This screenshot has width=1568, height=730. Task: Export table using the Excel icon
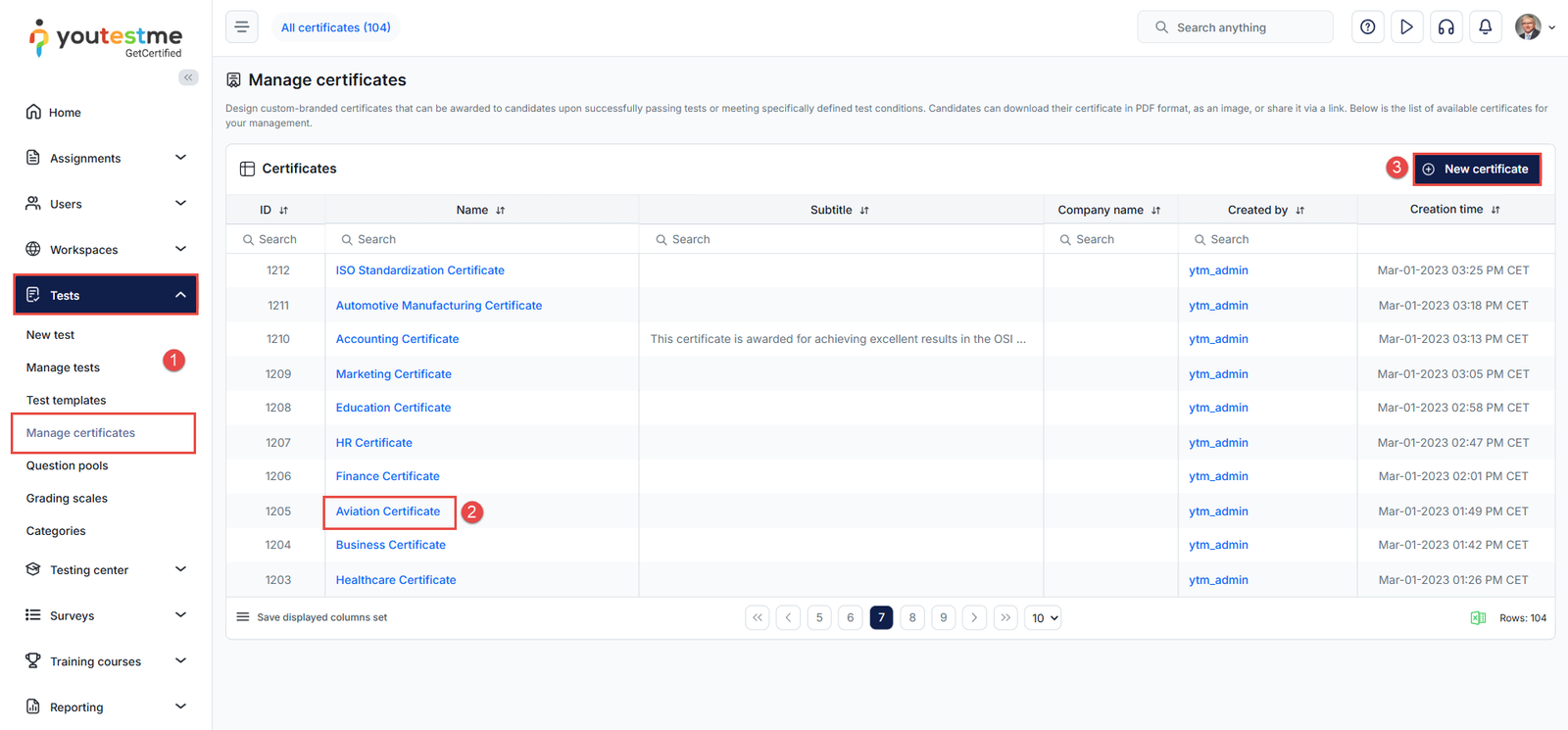click(1478, 618)
